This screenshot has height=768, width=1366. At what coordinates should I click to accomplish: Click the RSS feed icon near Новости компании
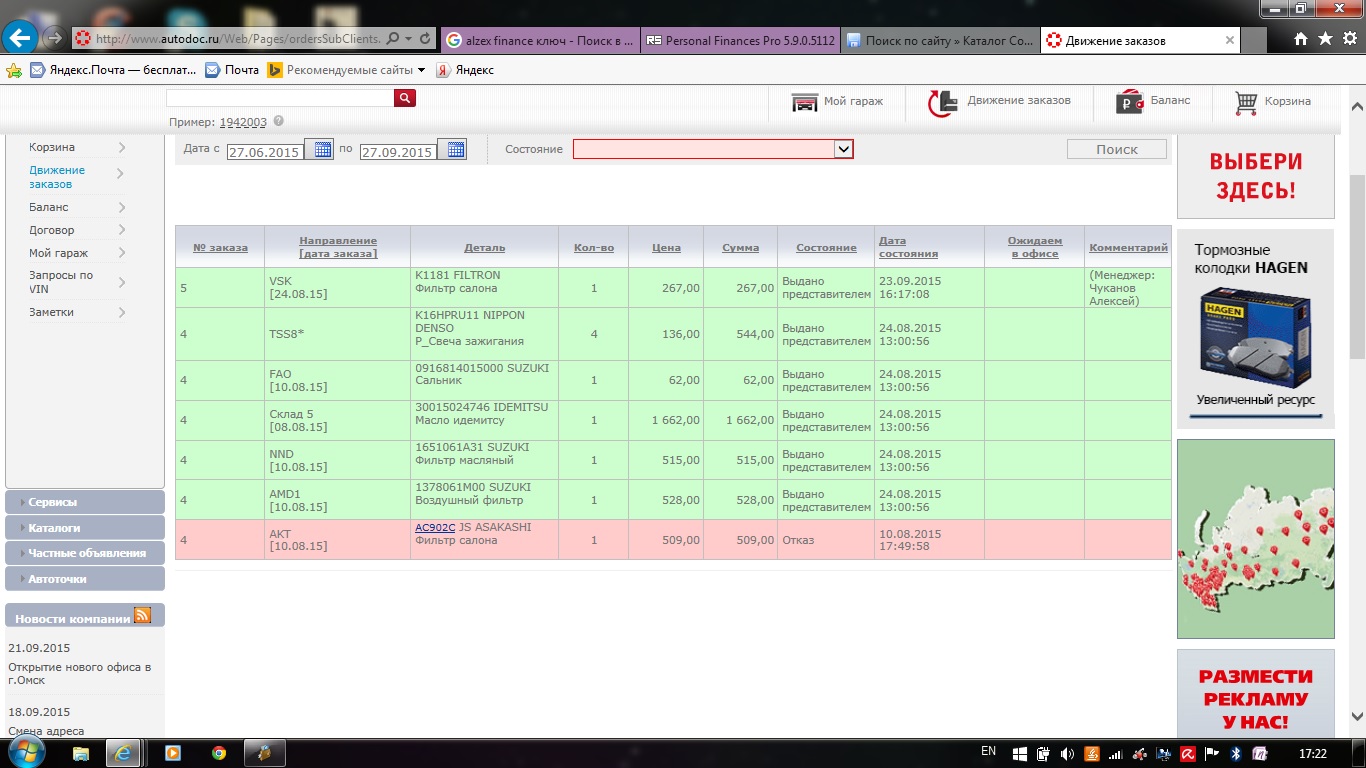tap(142, 616)
